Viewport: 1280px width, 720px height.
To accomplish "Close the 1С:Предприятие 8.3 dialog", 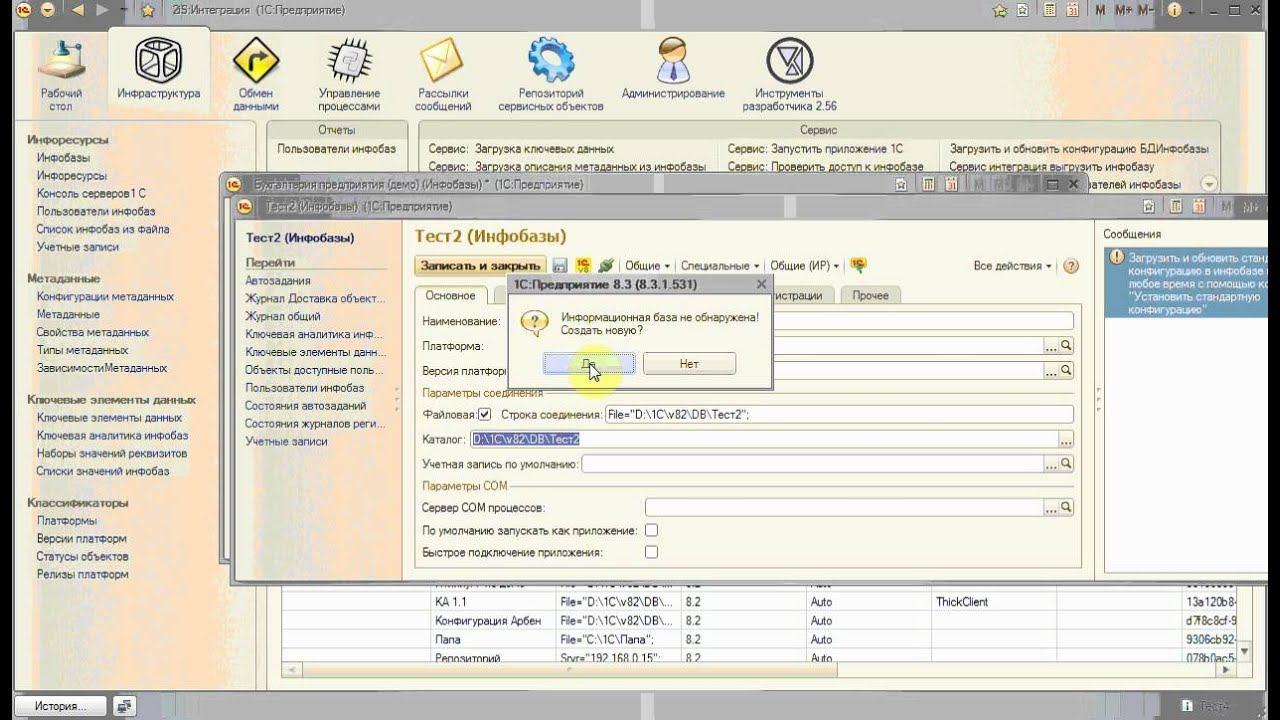I will click(x=761, y=284).
